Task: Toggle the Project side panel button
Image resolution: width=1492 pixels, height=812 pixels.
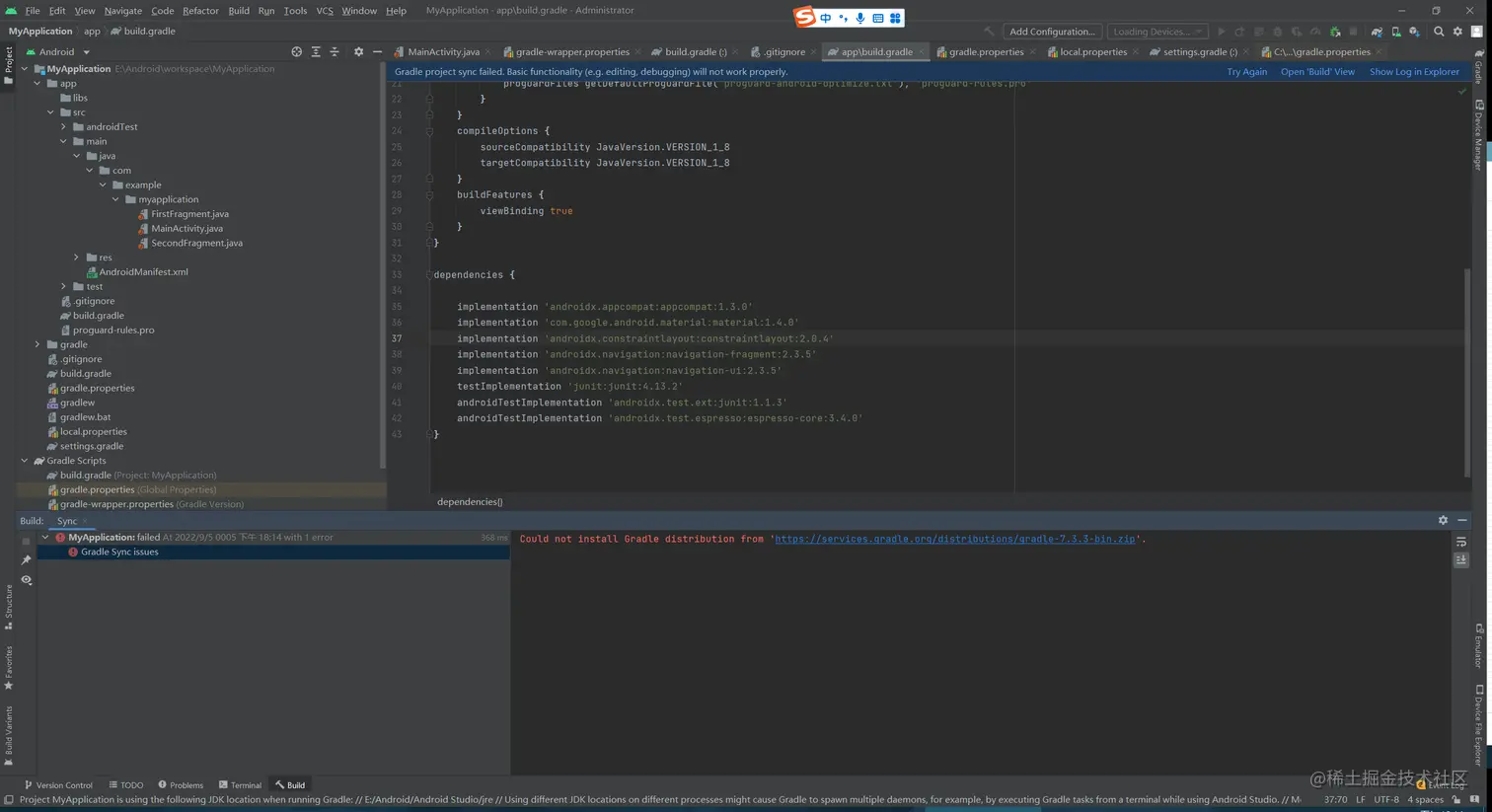Action: click(x=8, y=65)
